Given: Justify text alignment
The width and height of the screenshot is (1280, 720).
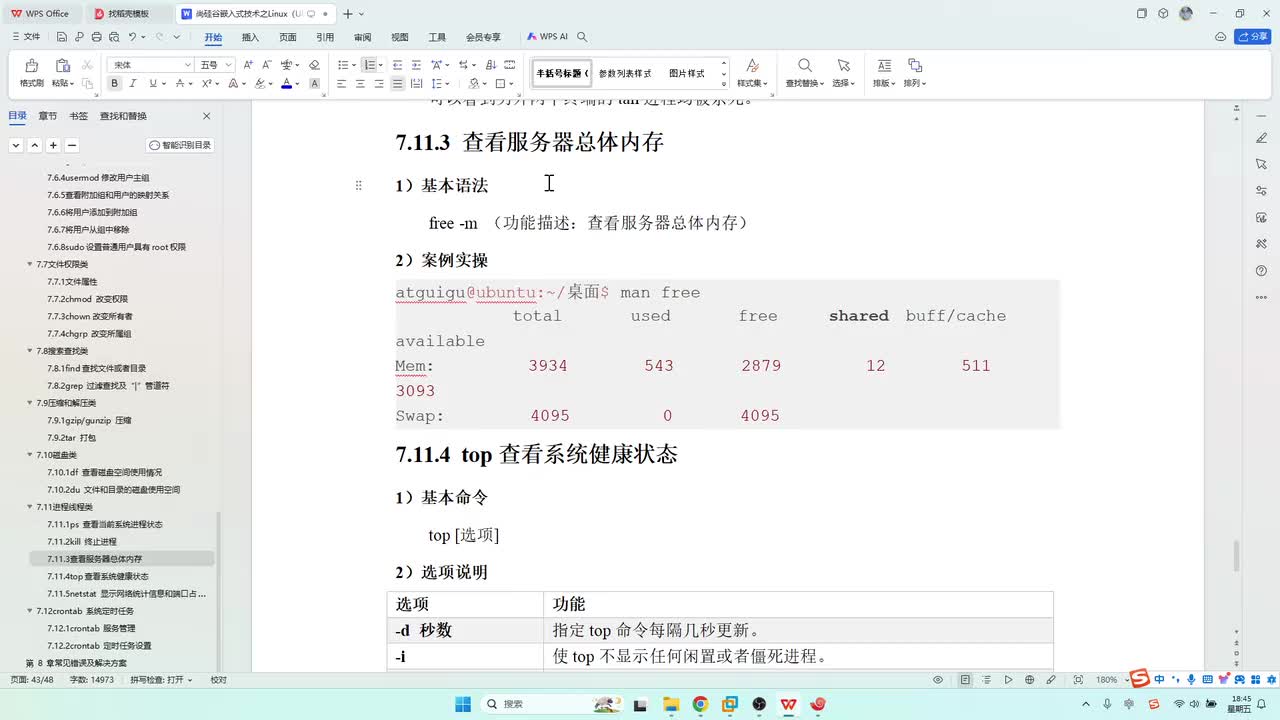Looking at the screenshot, I should [x=398, y=84].
